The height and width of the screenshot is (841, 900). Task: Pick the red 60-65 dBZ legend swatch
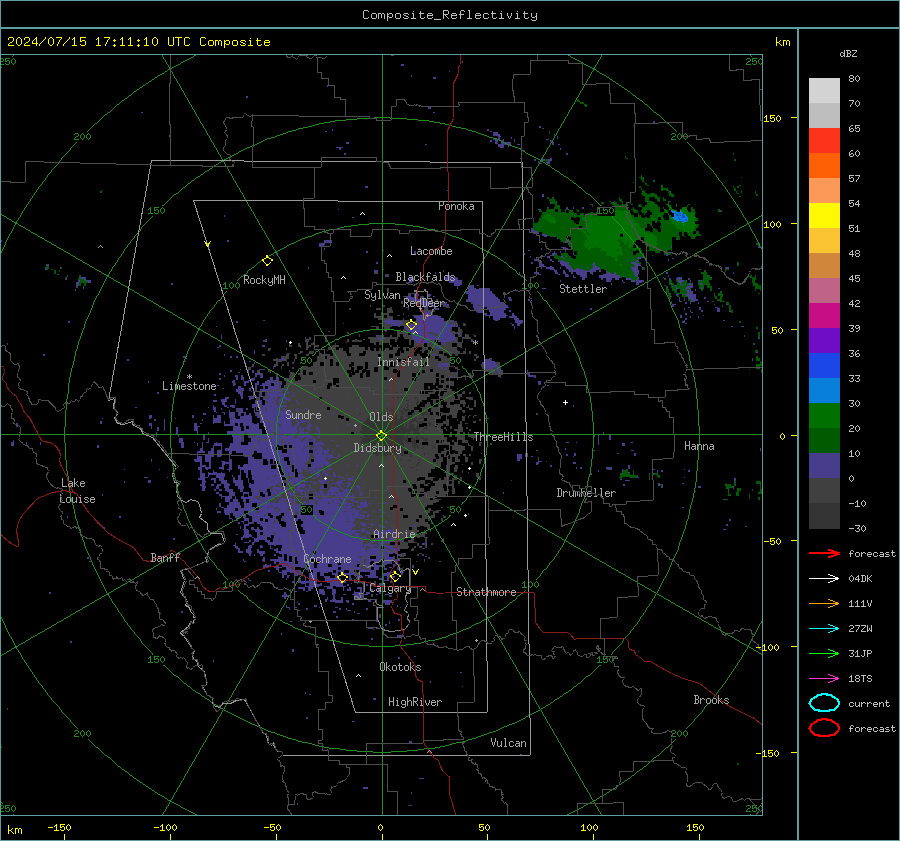pos(824,141)
